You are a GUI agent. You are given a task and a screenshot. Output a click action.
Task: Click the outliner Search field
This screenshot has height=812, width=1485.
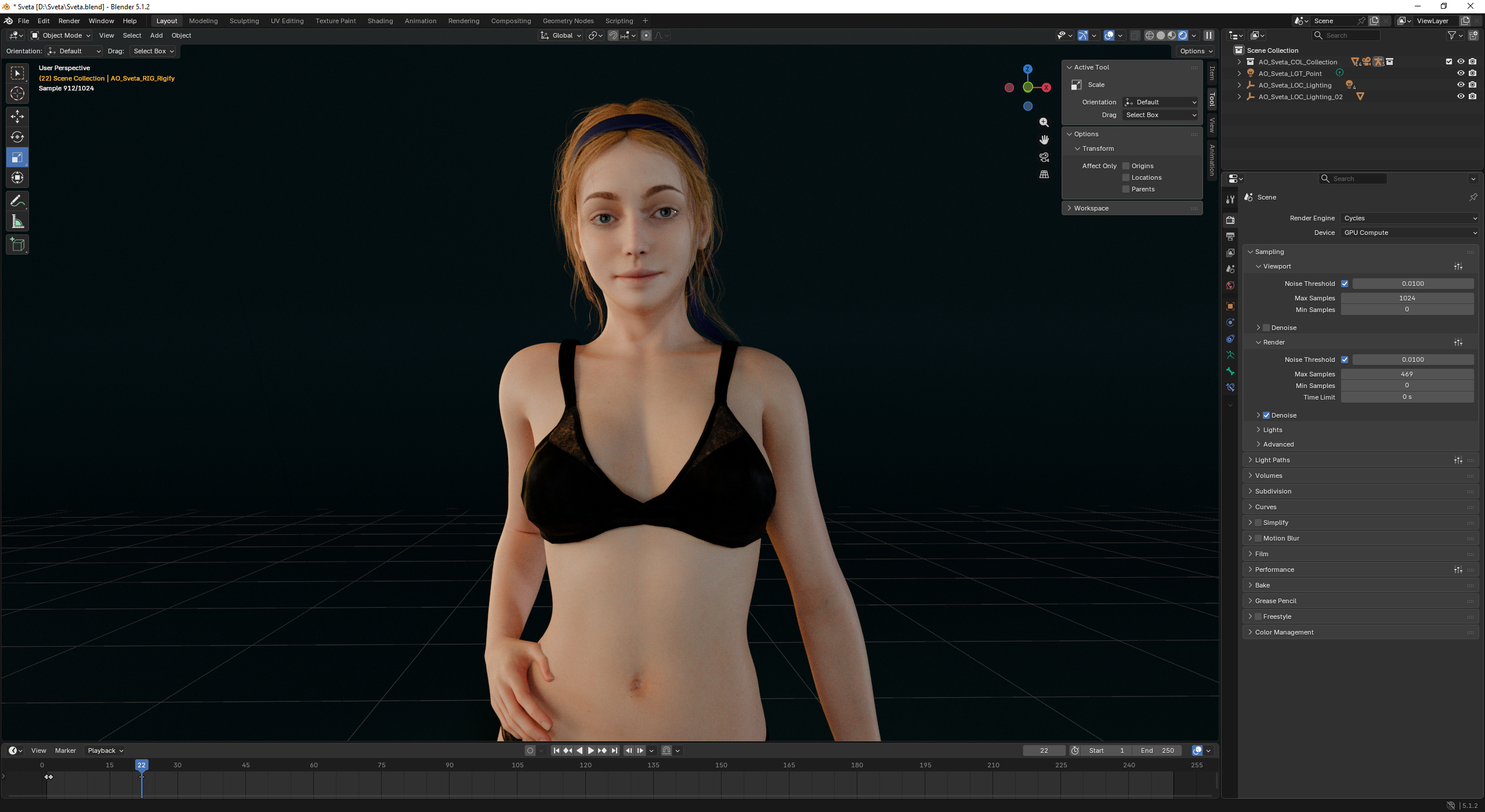pos(1346,35)
